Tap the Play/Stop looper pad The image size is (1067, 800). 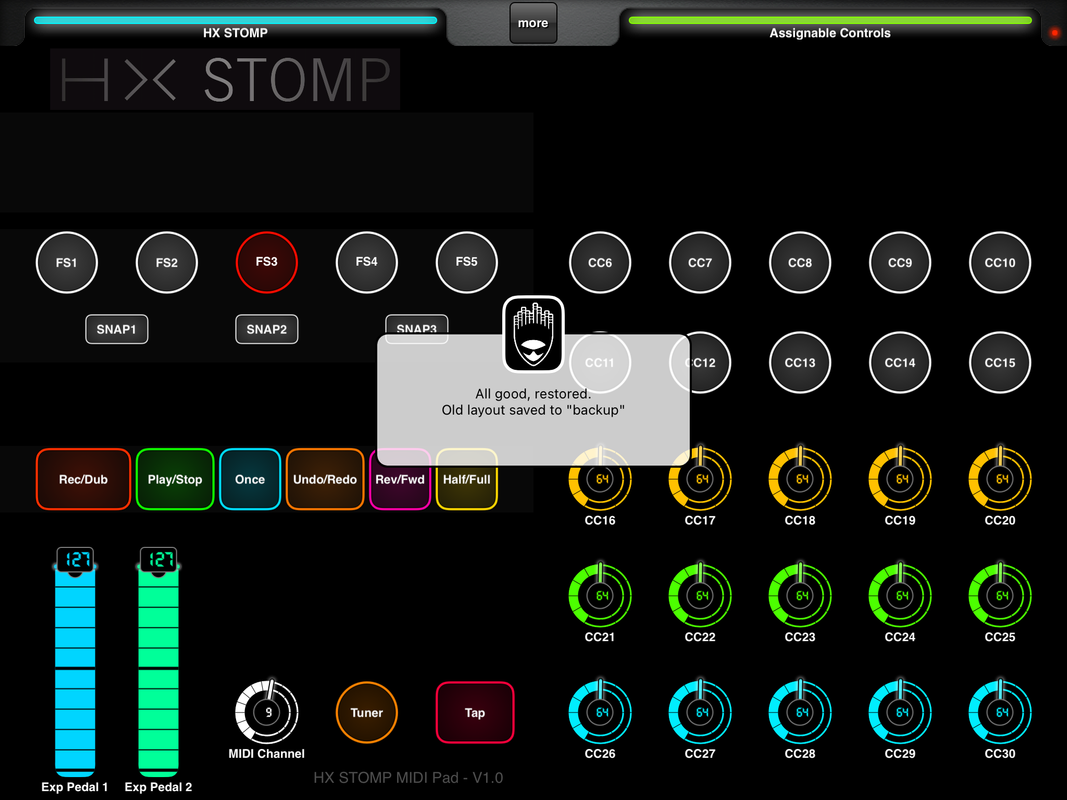click(175, 479)
